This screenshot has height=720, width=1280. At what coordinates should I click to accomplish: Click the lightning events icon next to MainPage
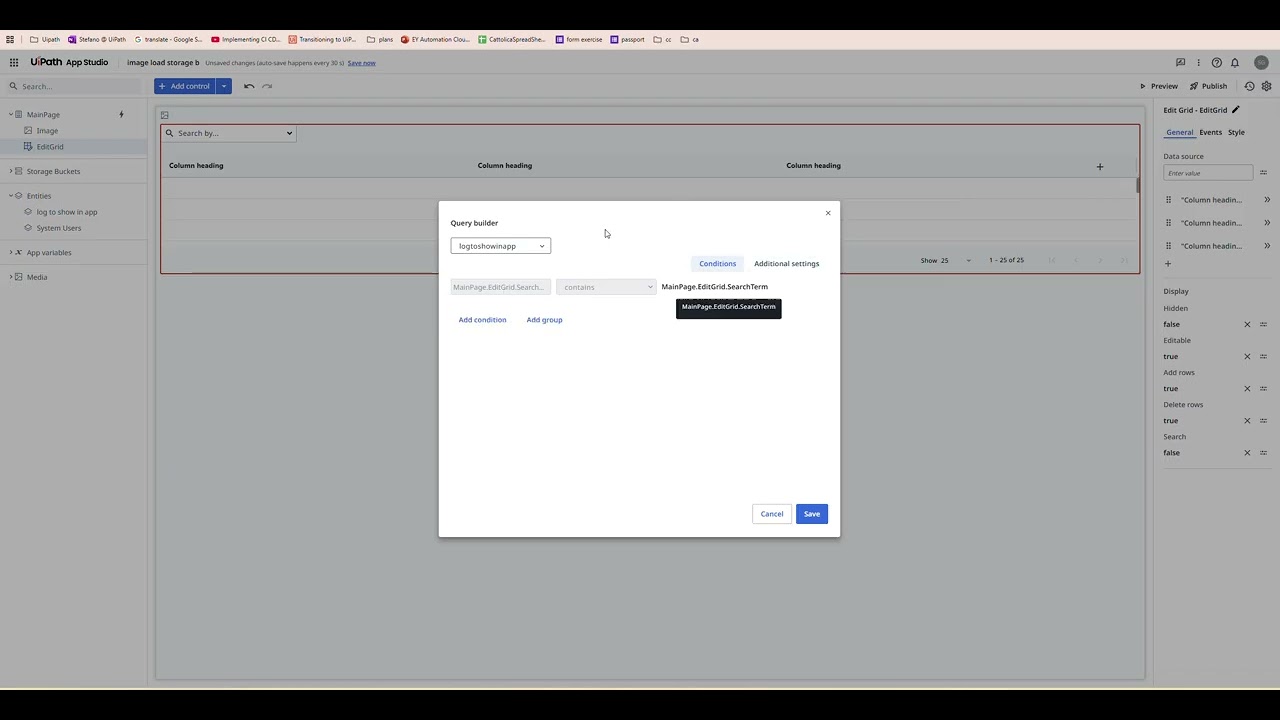[121, 114]
